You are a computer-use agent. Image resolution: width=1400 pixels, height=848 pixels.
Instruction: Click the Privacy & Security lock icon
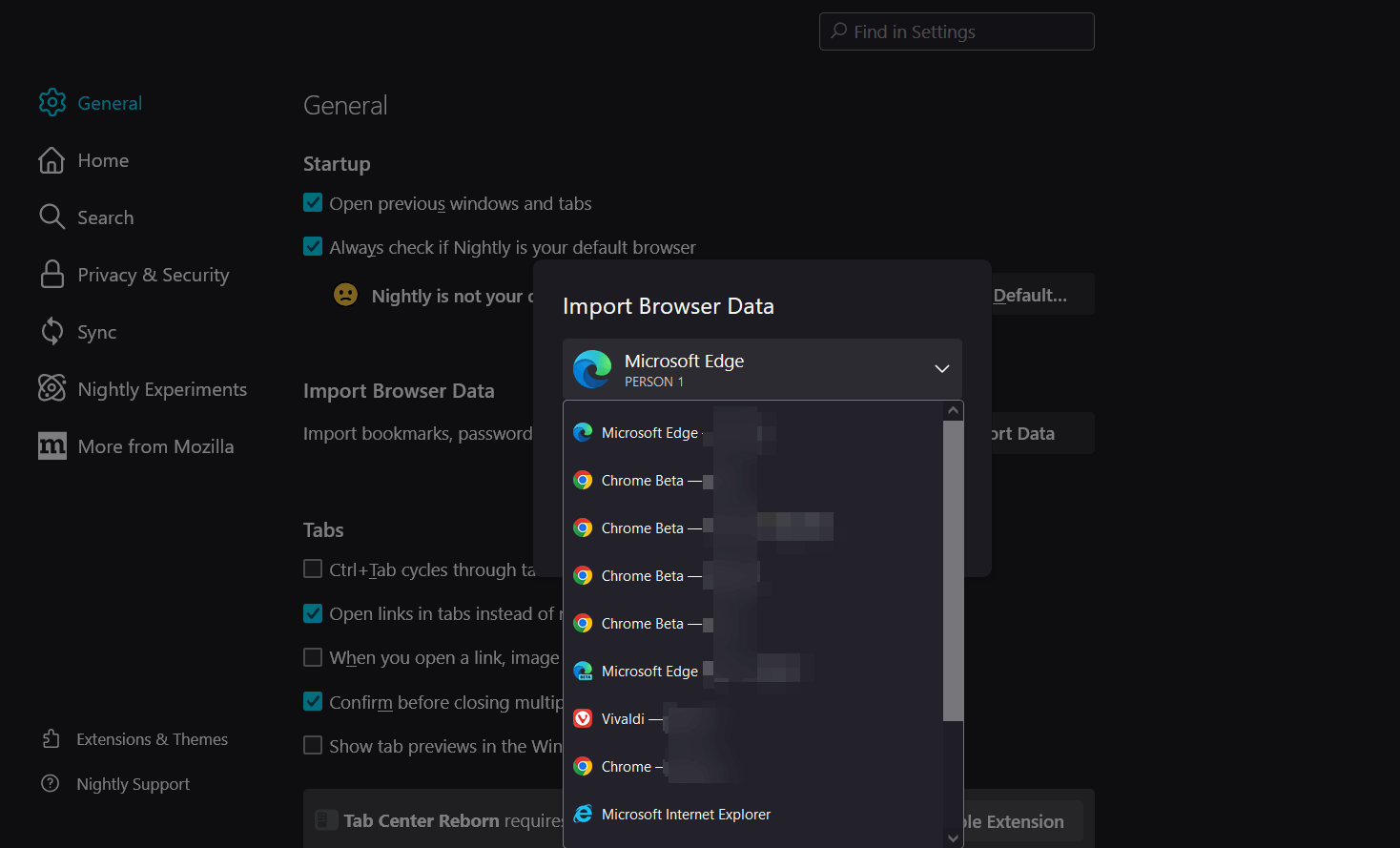click(52, 274)
